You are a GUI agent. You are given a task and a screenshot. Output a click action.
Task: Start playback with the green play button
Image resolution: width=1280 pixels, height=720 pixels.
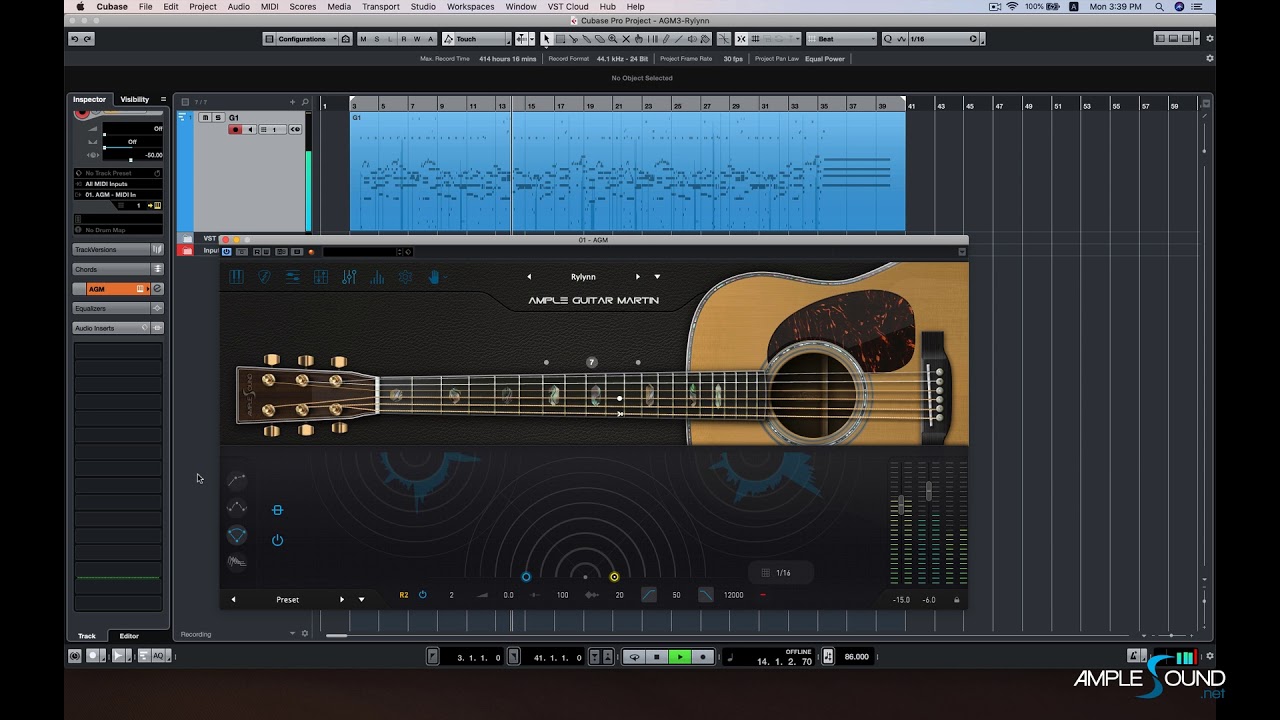point(679,657)
